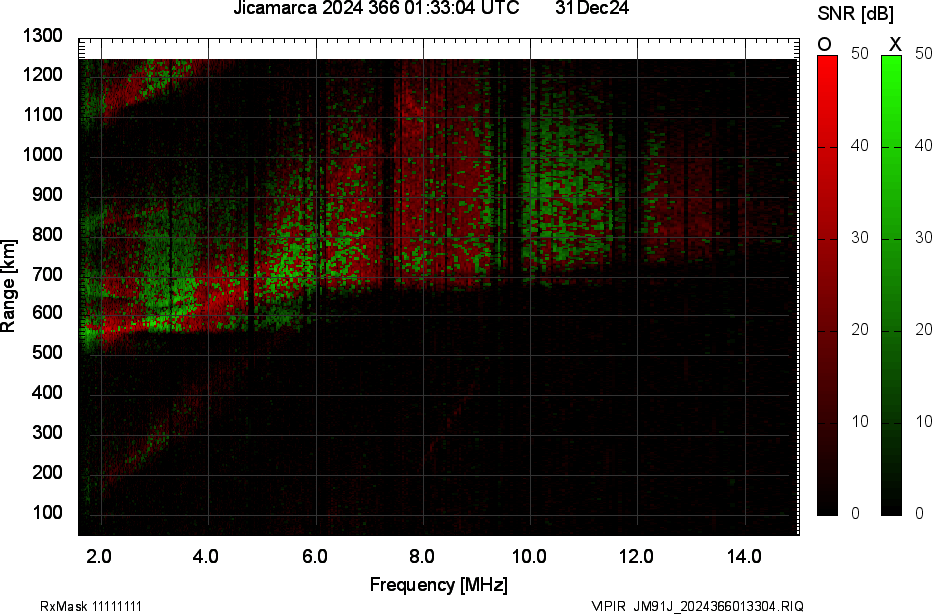The height and width of the screenshot is (614, 932).
Task: Click the 'Range [km]' axis title
Action: point(8,286)
